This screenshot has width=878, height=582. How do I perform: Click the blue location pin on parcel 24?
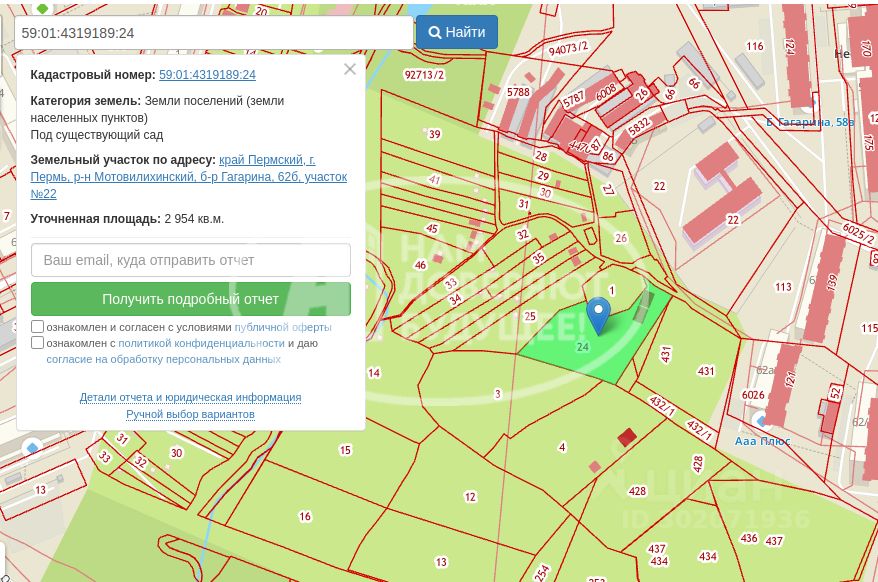(x=599, y=315)
